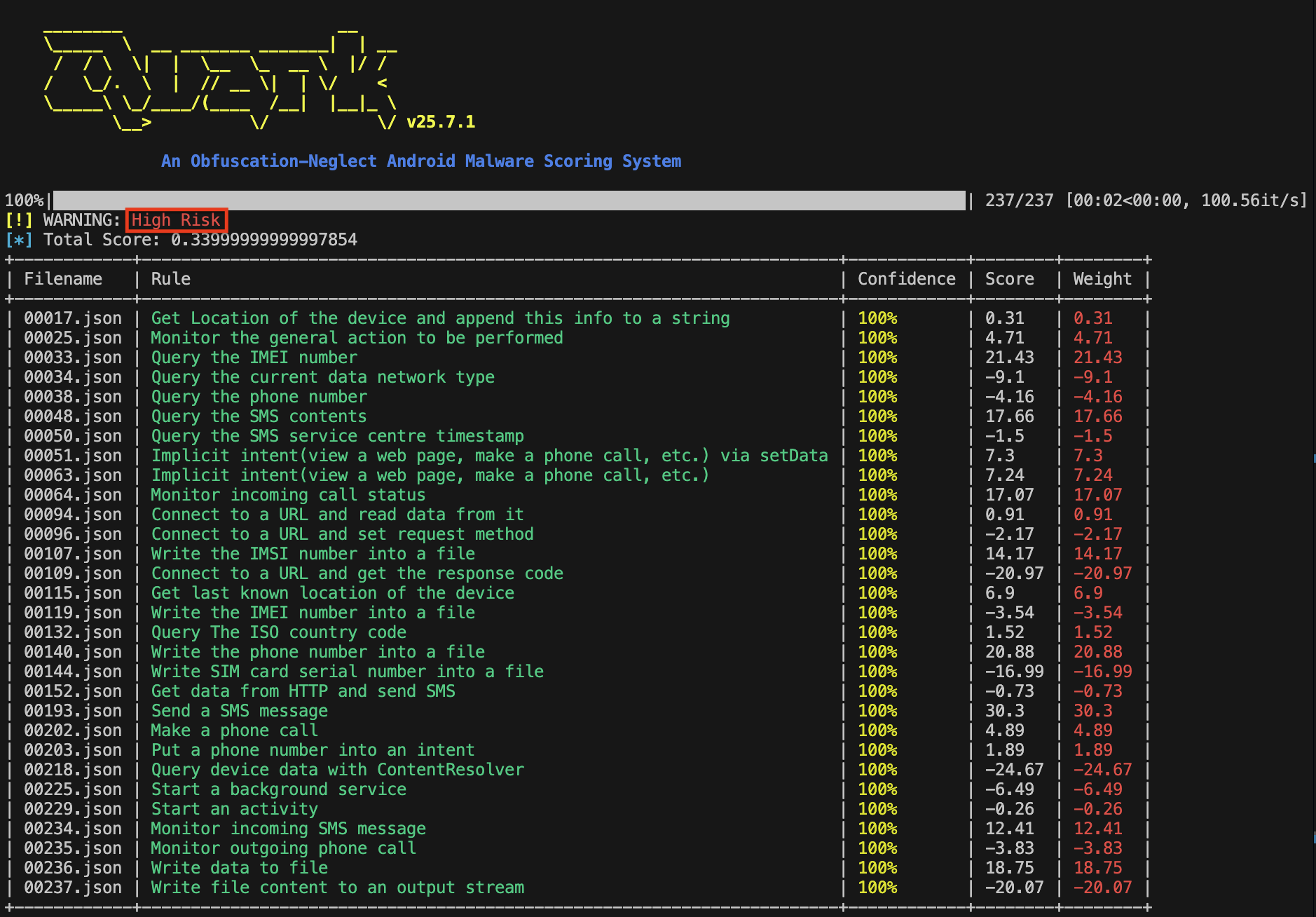Screen dimensions: 1316x917
Task: Click rule 'Query the current data network type'
Action: (x=323, y=377)
